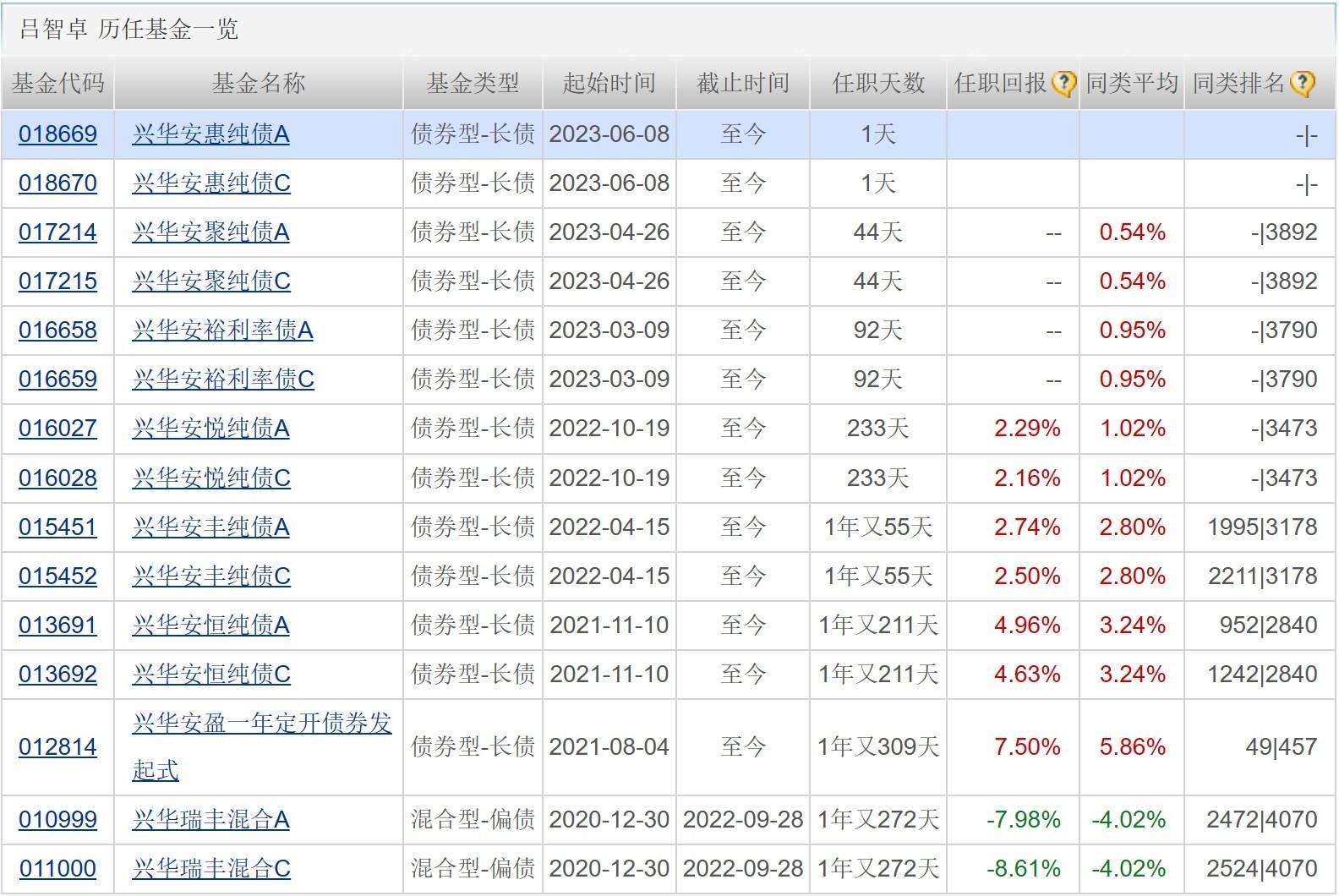Select the -7.98% return value
1339x896 pixels.
point(1023,820)
